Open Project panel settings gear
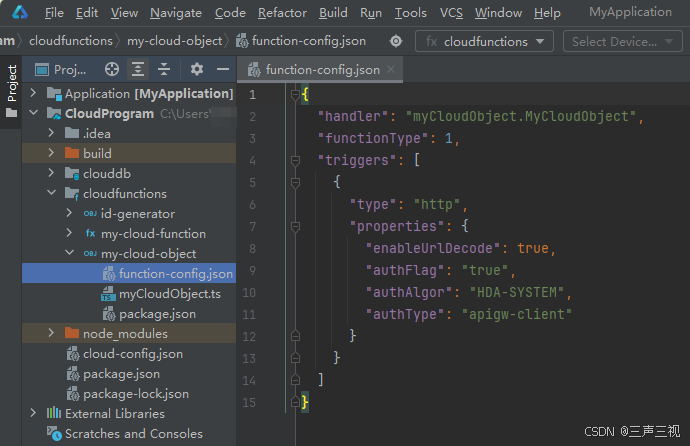Viewport: 690px width, 446px height. click(x=197, y=69)
